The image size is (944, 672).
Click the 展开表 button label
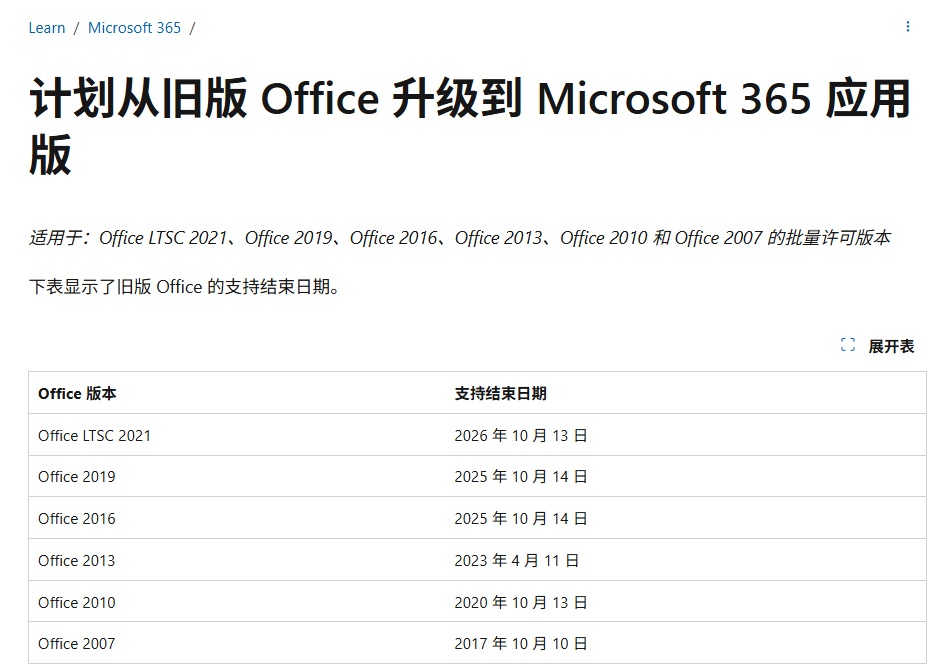(891, 346)
